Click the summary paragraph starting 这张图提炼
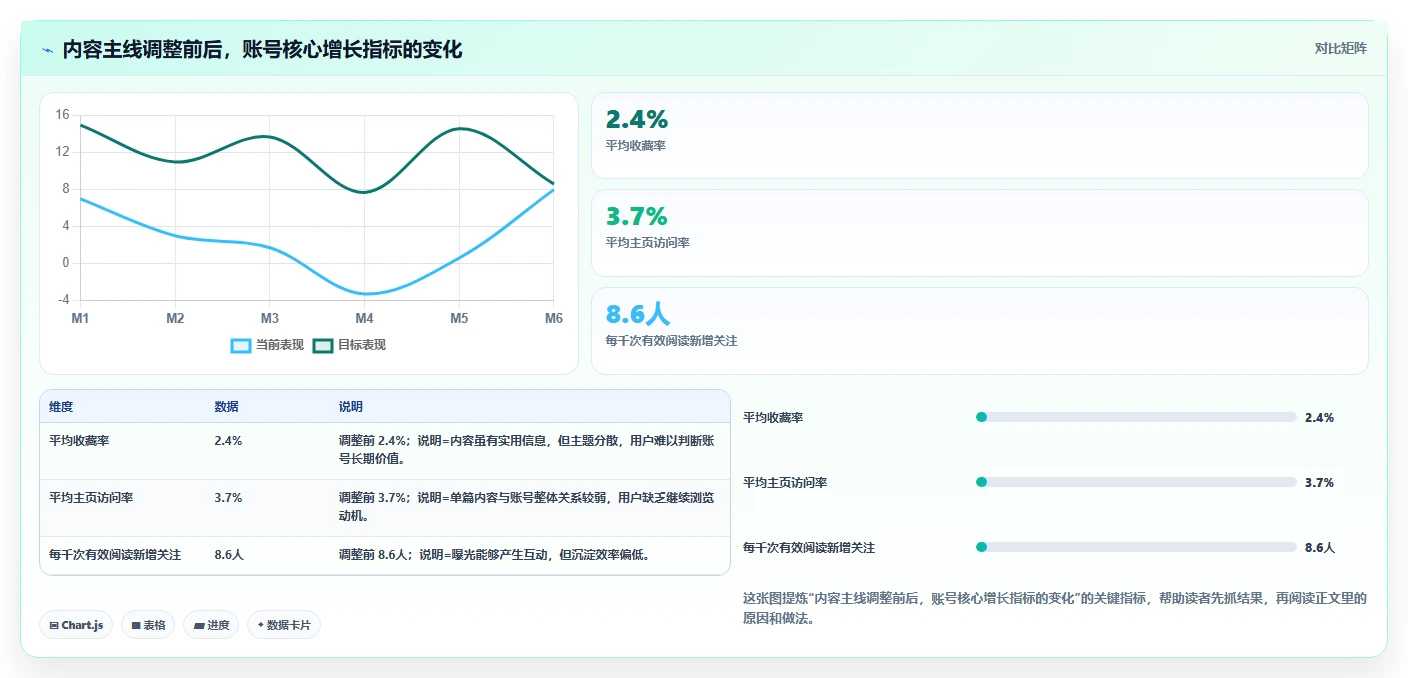Image resolution: width=1408 pixels, height=678 pixels. click(x=1054, y=608)
